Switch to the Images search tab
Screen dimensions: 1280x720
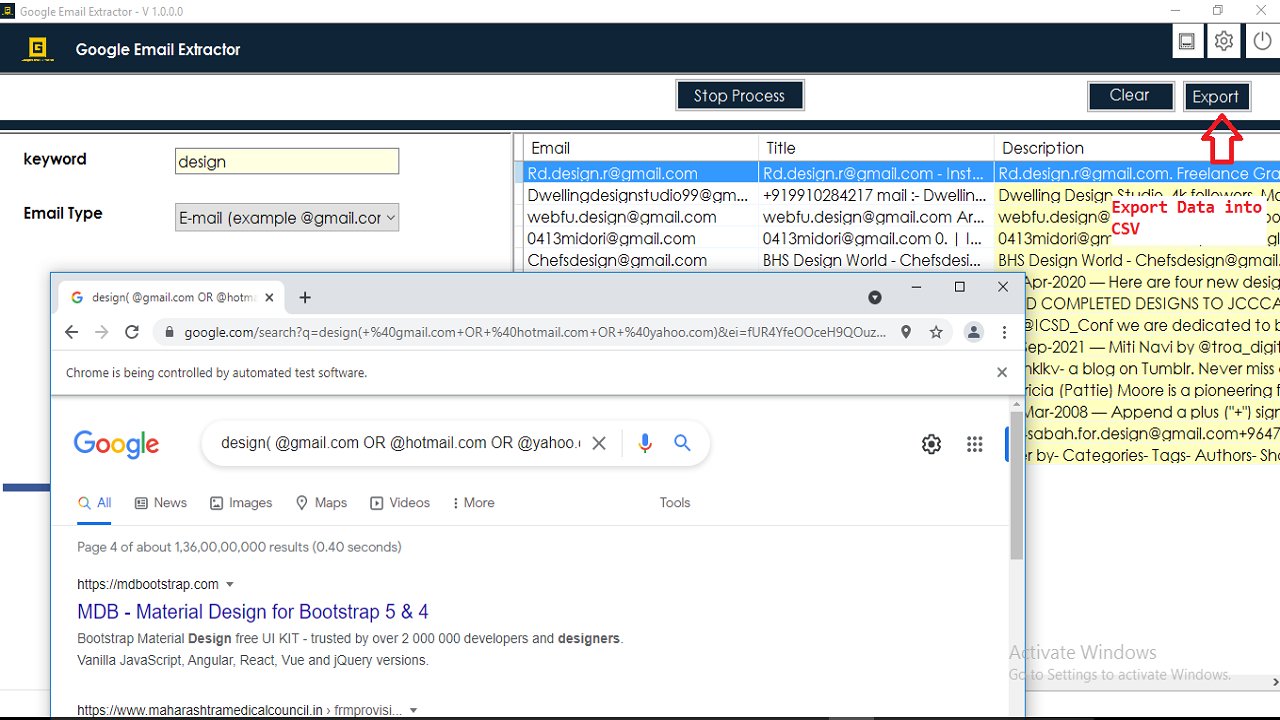pyautogui.click(x=241, y=503)
